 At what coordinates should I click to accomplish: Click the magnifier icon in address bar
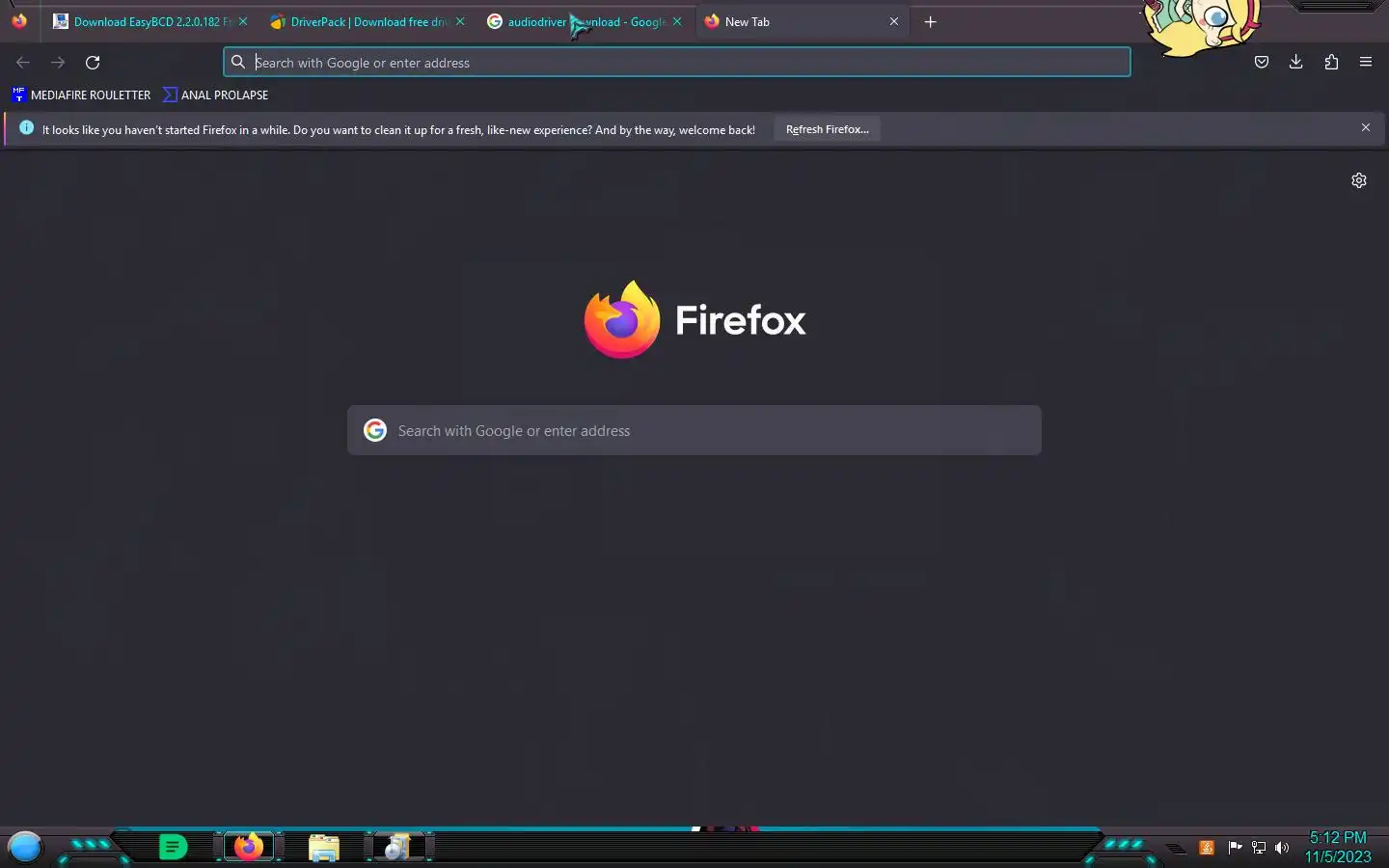click(238, 62)
